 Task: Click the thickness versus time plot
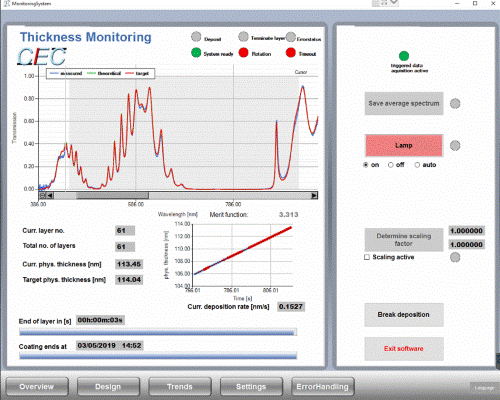[x=242, y=255]
